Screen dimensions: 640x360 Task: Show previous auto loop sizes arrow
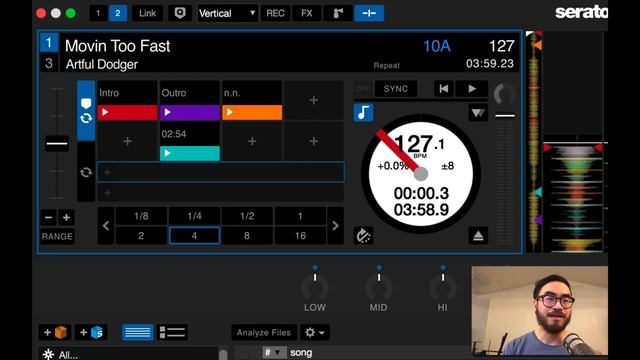(106, 226)
